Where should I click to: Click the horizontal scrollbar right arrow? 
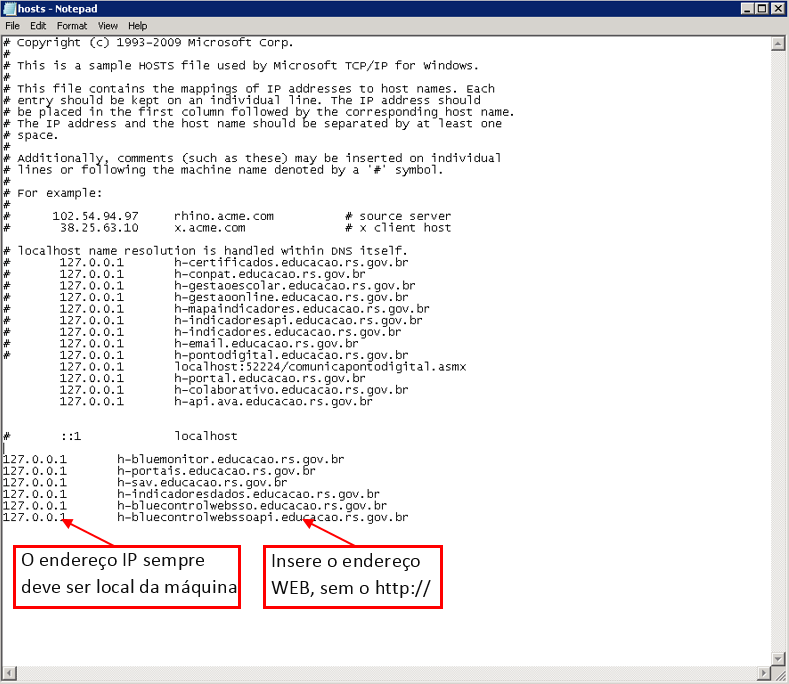pos(764,673)
